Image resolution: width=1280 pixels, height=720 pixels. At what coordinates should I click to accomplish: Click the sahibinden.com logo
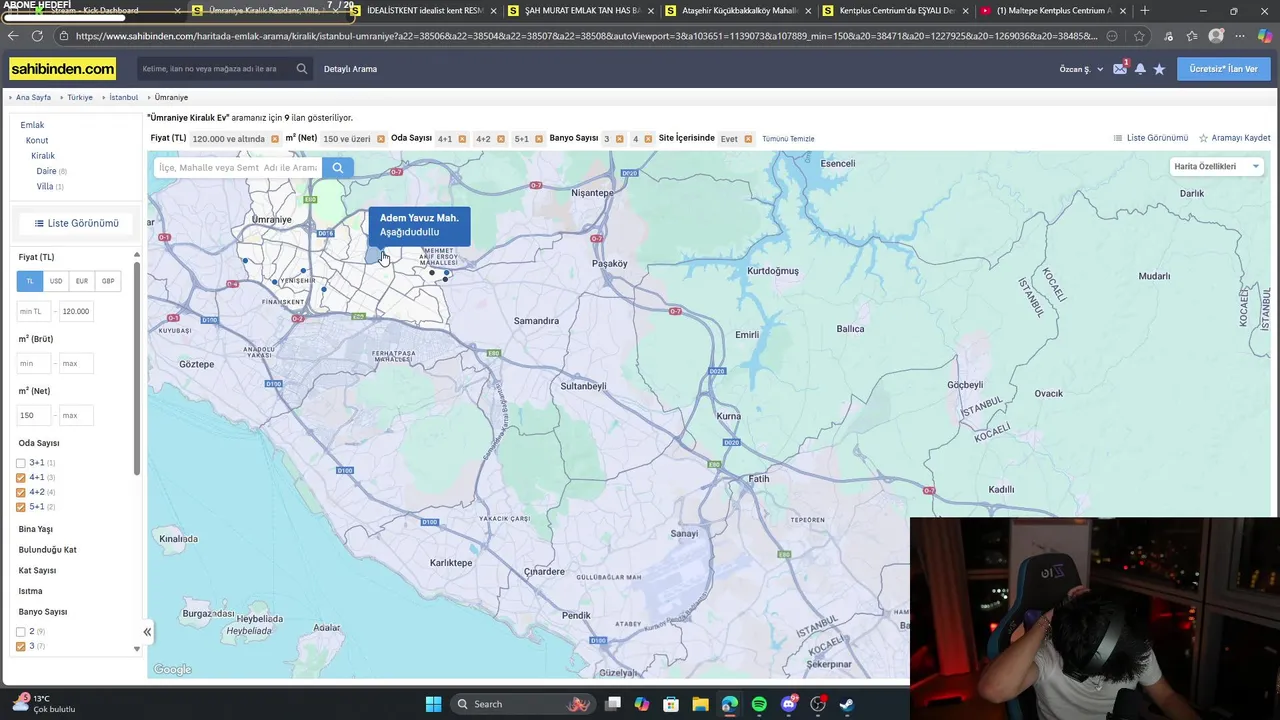click(x=63, y=69)
